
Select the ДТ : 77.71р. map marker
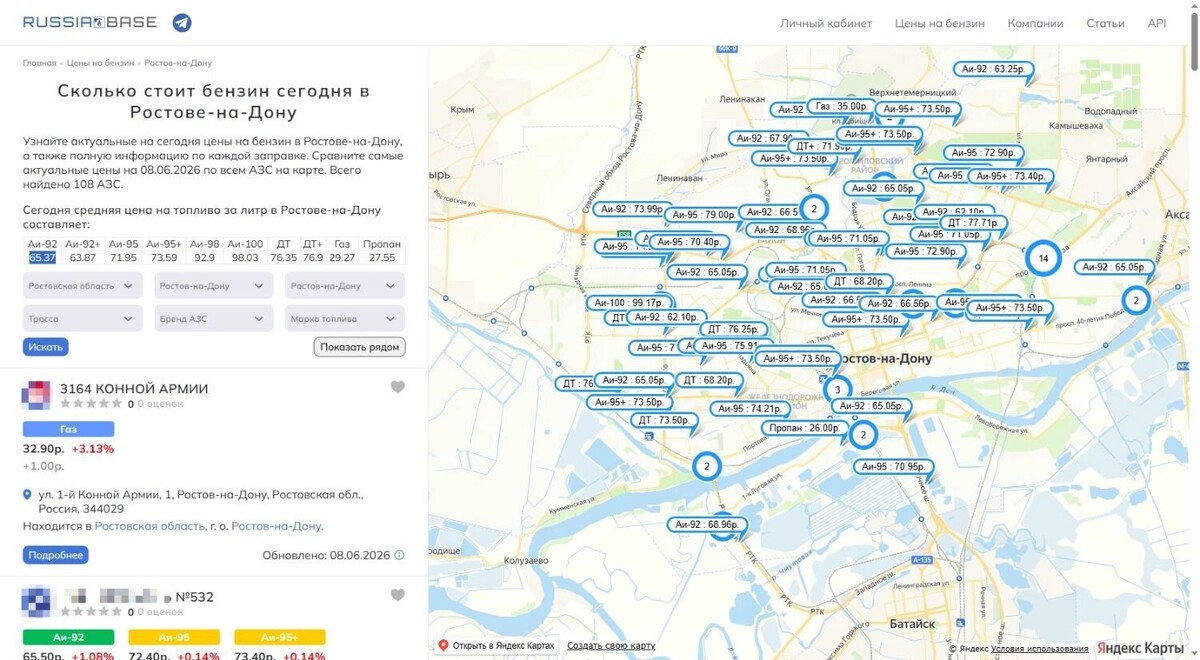(x=971, y=223)
